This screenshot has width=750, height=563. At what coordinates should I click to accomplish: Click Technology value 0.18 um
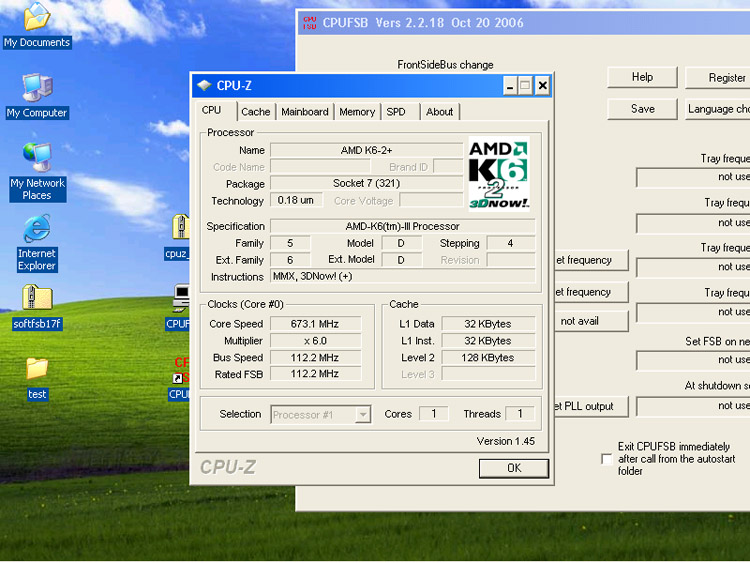[x=296, y=200]
